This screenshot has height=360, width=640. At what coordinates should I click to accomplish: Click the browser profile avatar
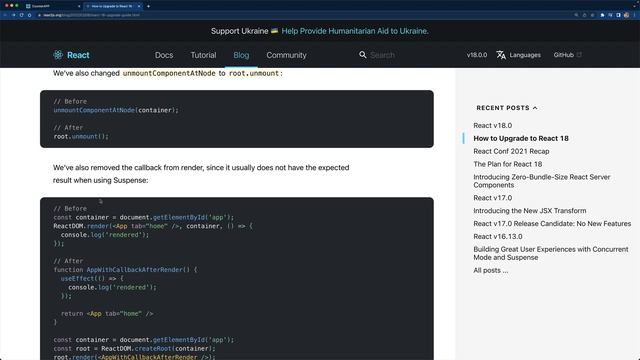(x=626, y=15)
